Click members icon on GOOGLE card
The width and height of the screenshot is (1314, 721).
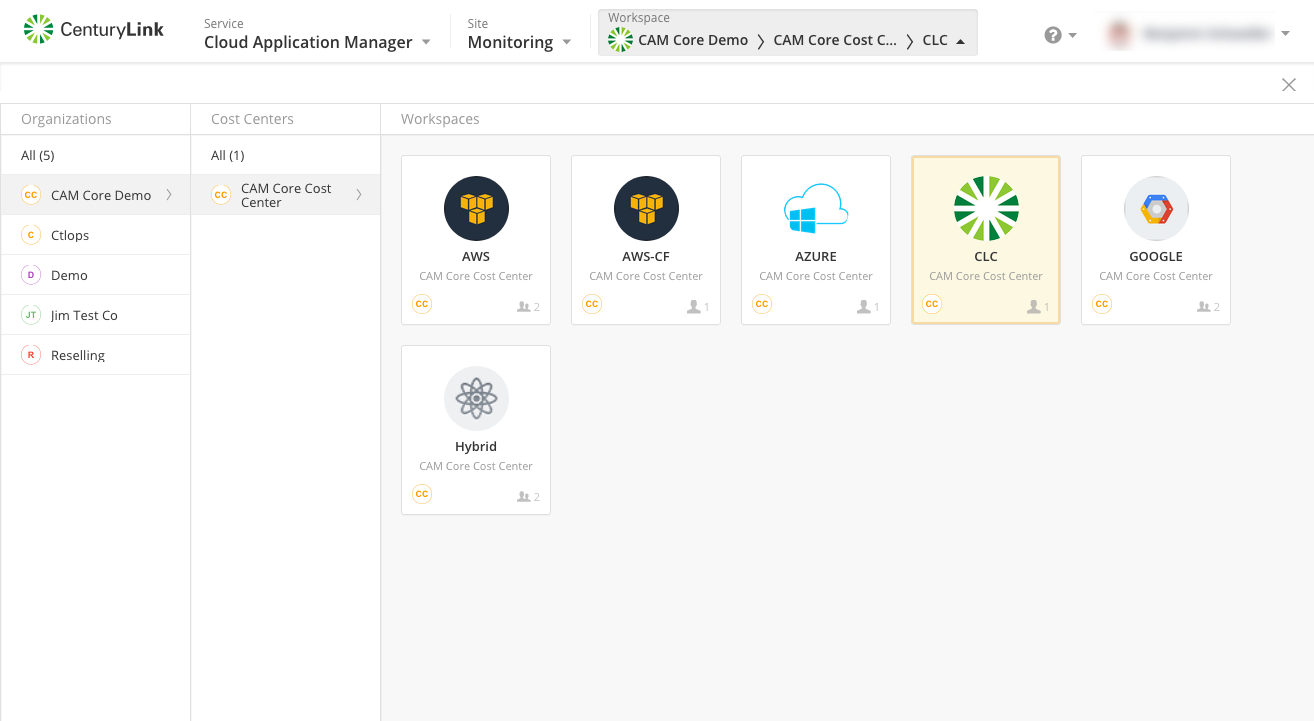[1204, 307]
